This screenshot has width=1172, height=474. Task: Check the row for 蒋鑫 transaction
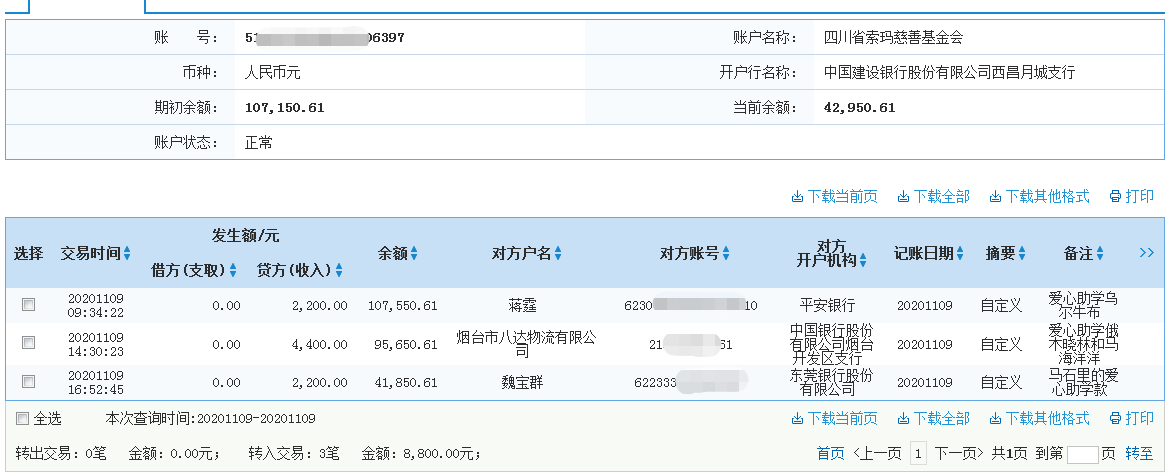pos(28,304)
